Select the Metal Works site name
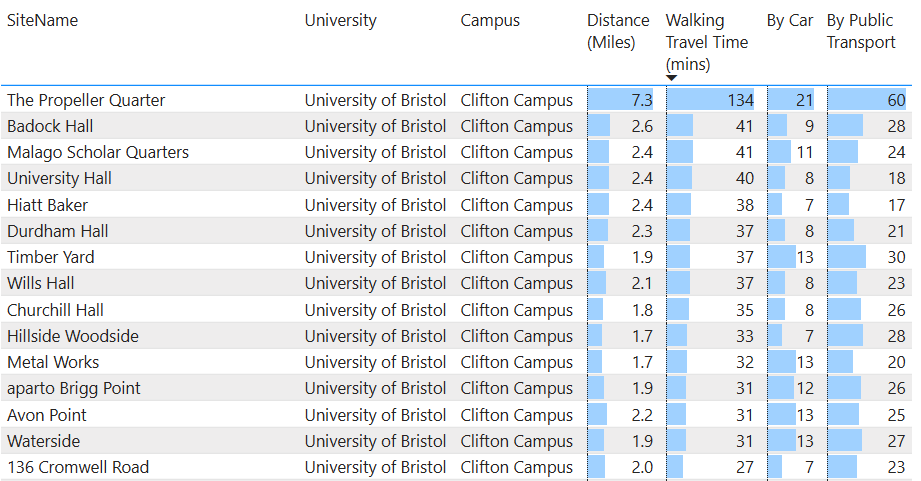Image resolution: width=921 pixels, height=481 pixels. click(x=53, y=362)
